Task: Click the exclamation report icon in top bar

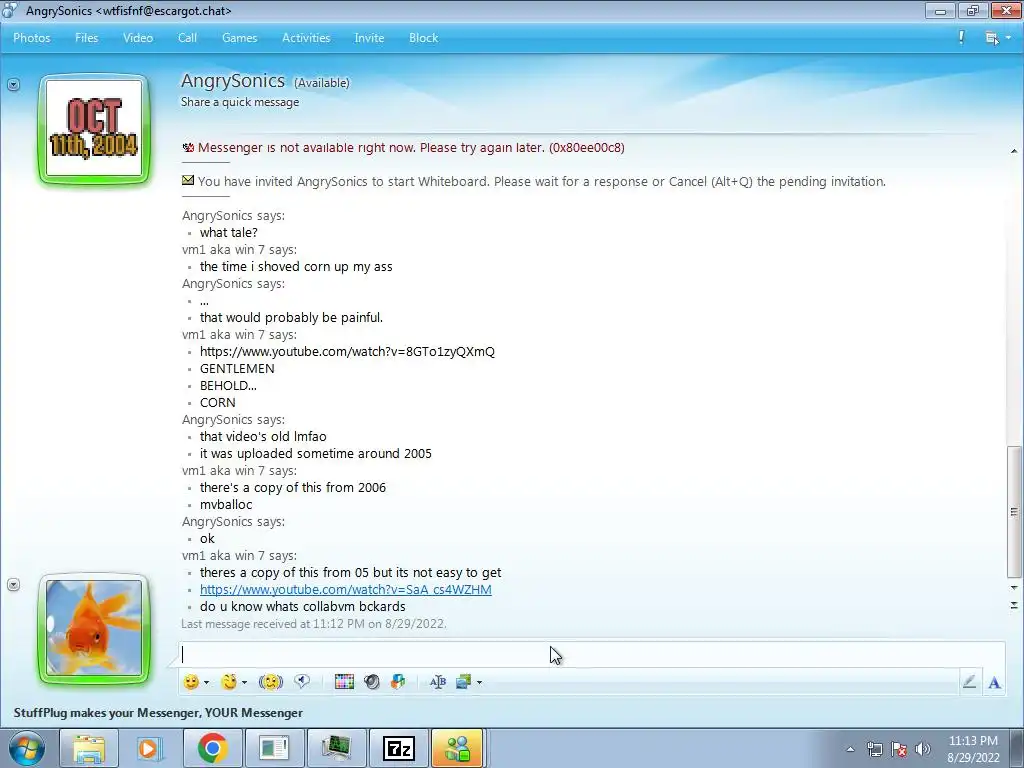Action: (961, 37)
